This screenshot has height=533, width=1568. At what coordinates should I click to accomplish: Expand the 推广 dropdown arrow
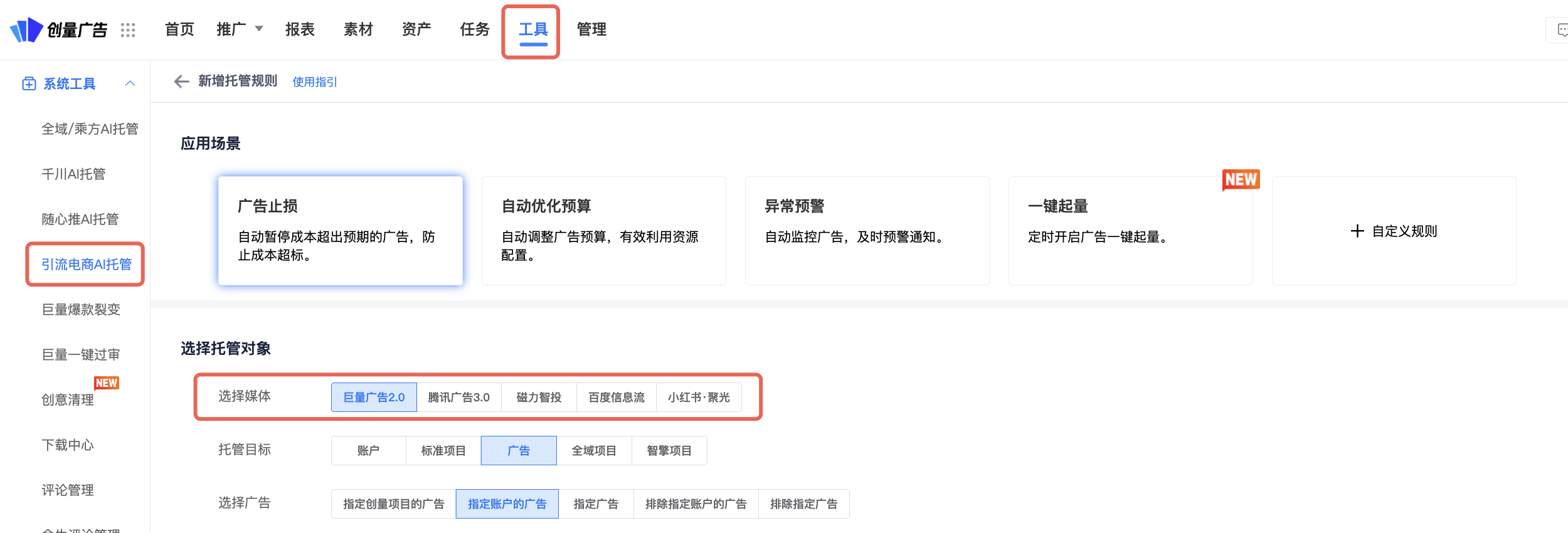[x=258, y=29]
